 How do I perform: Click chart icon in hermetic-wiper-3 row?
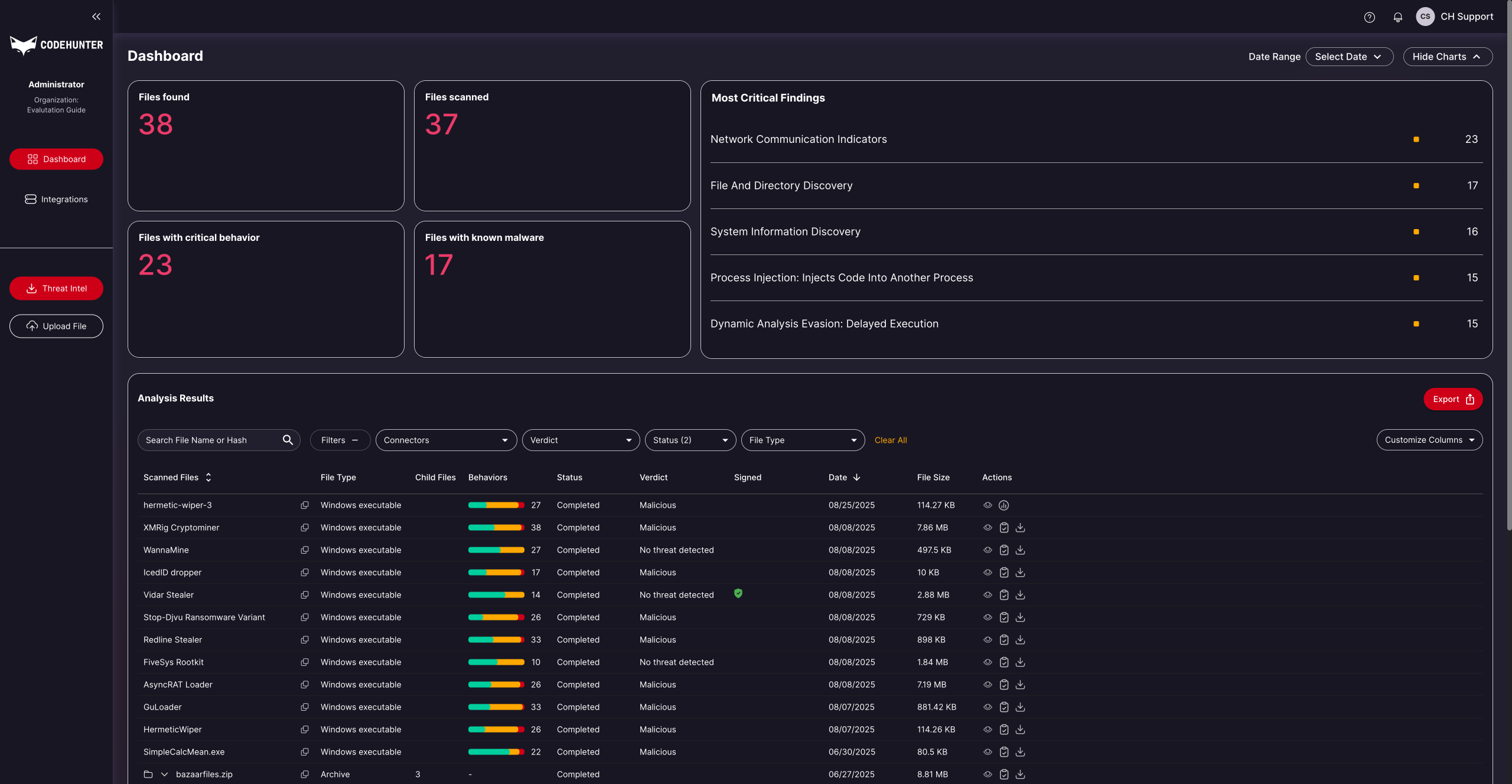point(1003,505)
